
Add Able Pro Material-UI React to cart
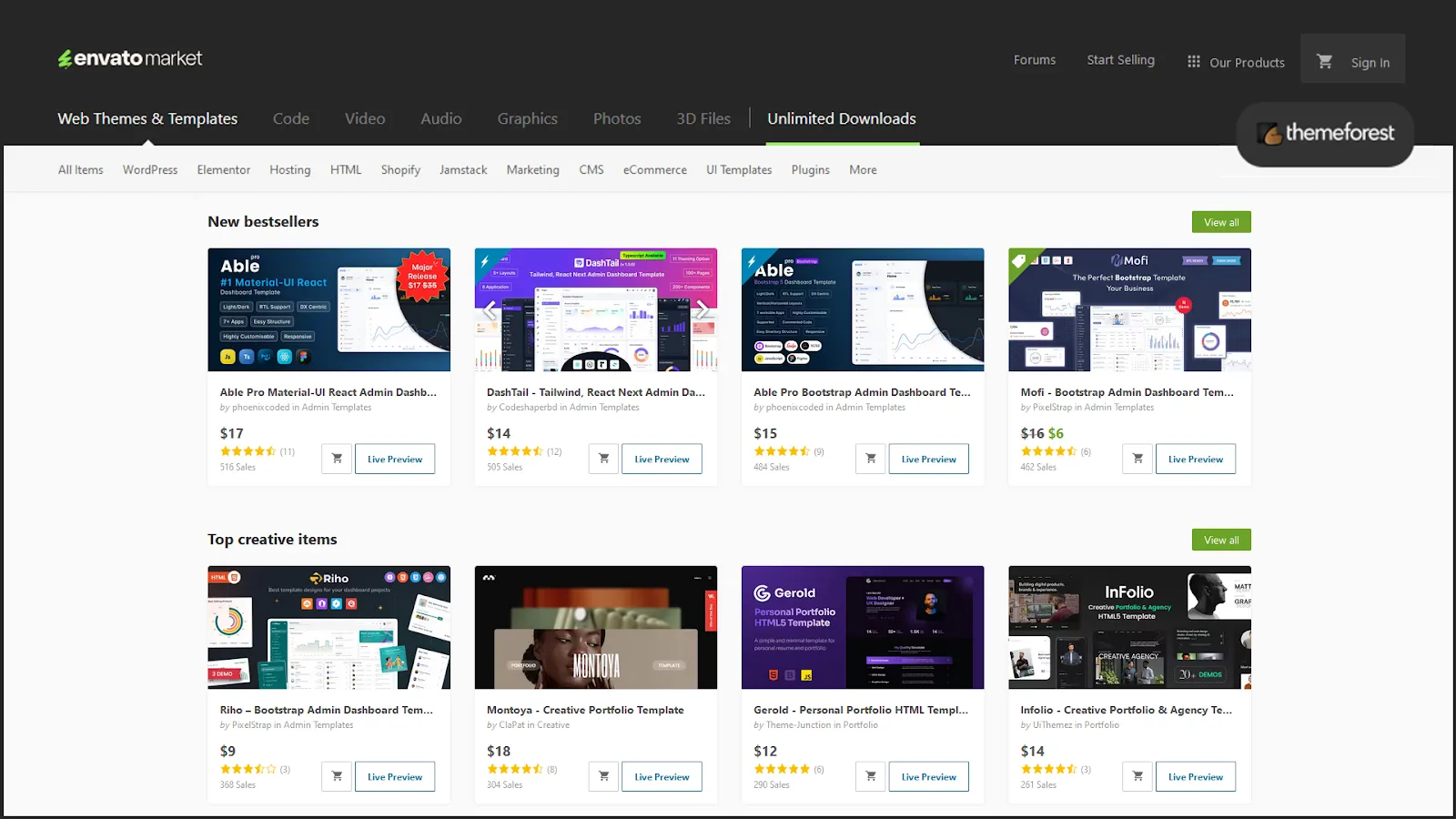pos(337,459)
